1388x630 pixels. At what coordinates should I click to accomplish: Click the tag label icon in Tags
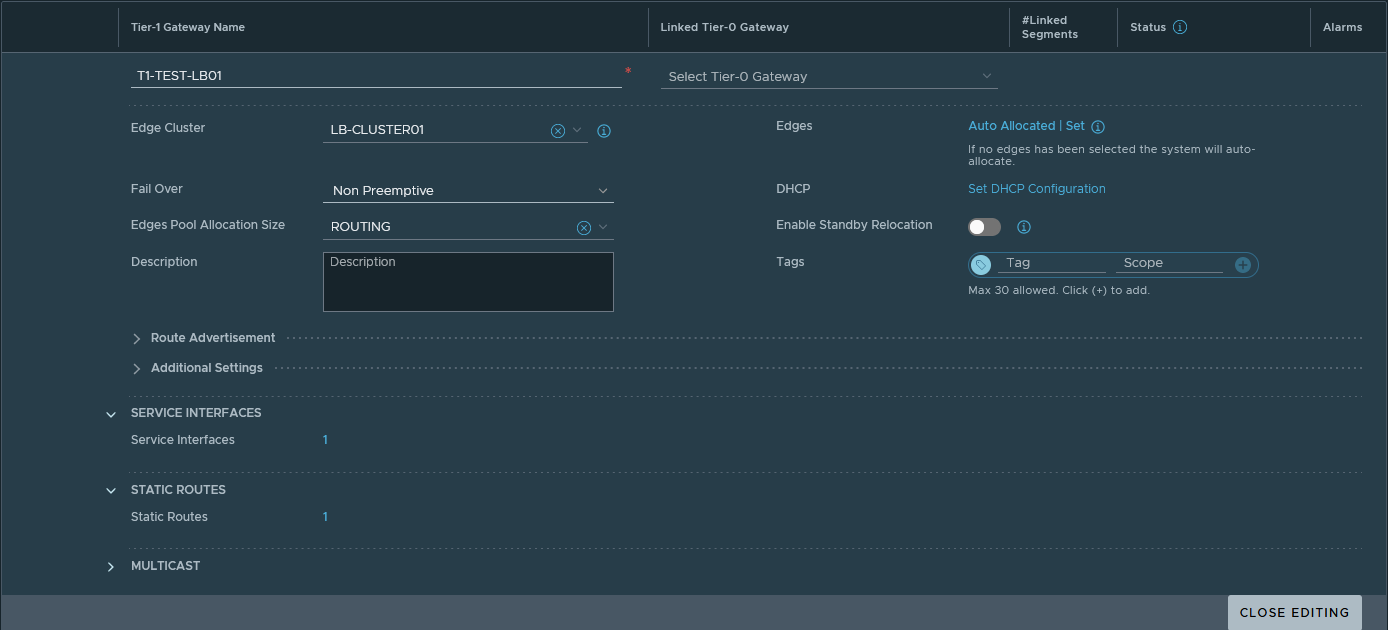(x=982, y=265)
